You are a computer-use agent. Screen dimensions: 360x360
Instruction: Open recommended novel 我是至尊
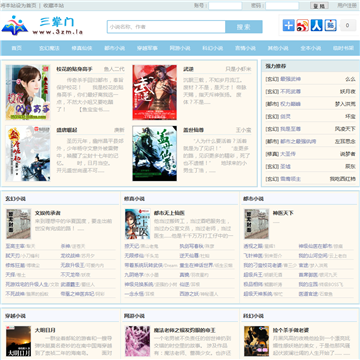290,129
